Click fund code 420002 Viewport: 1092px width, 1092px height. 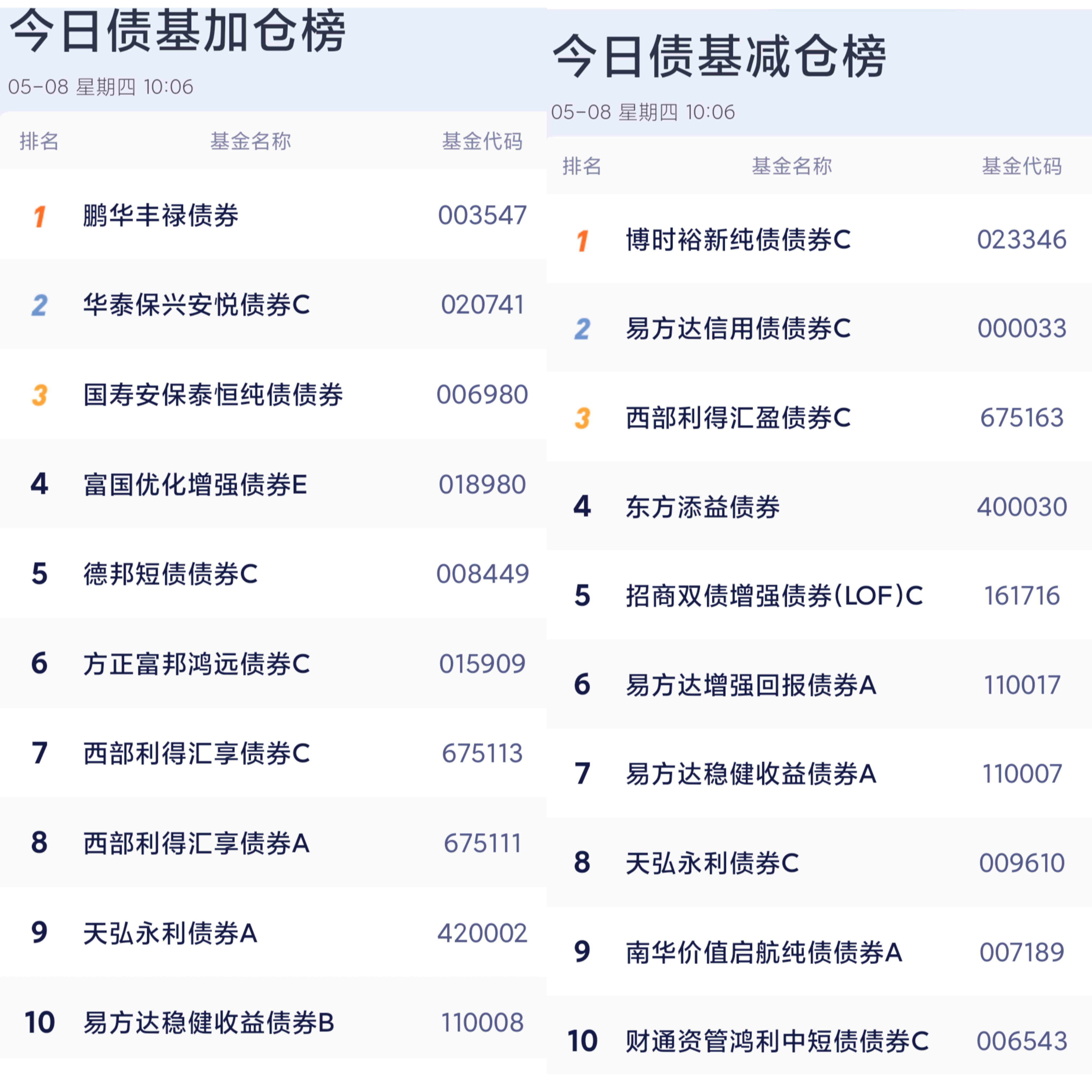pyautogui.click(x=482, y=933)
